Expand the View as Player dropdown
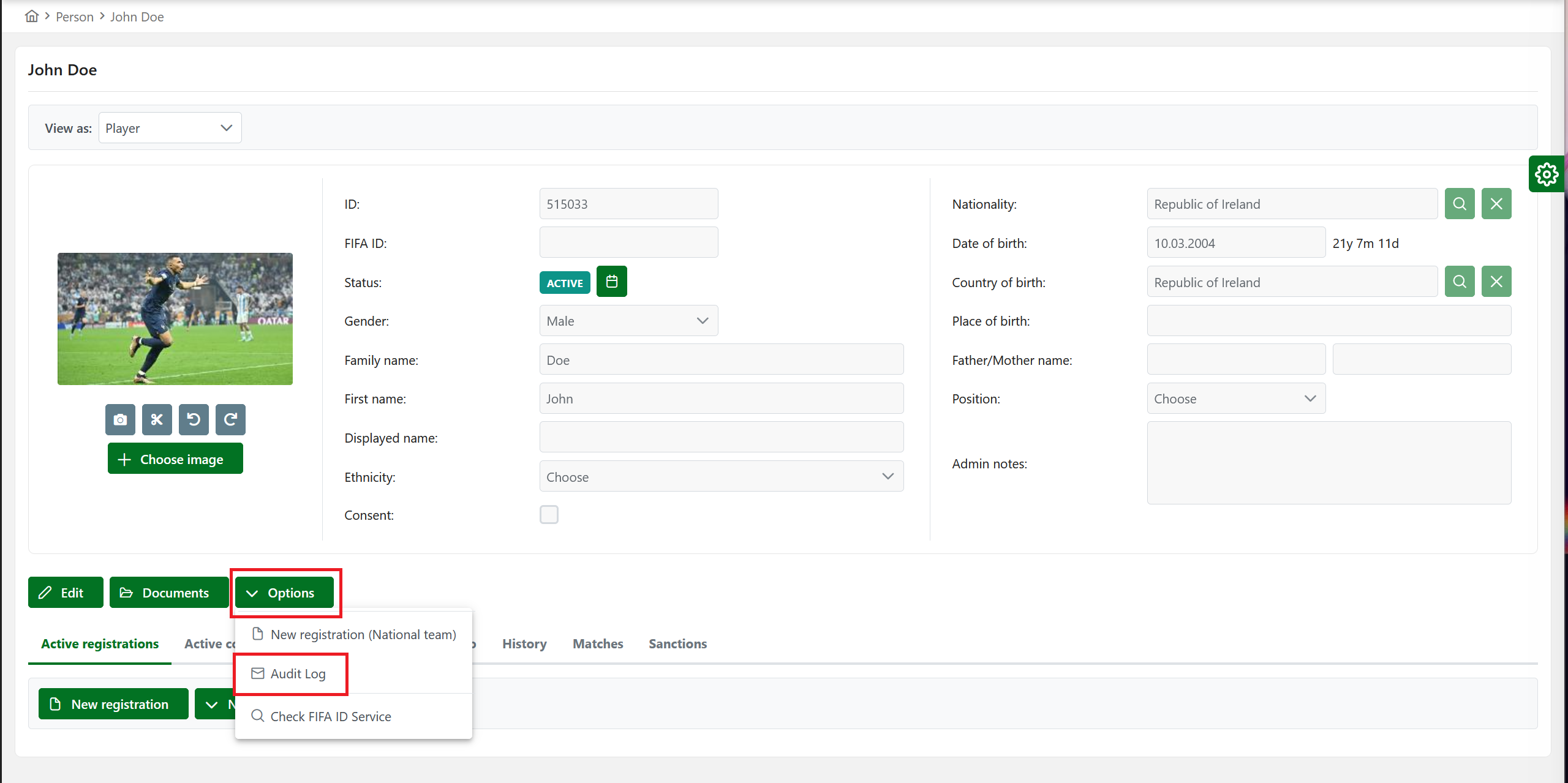The width and height of the screenshot is (1568, 783). (170, 128)
